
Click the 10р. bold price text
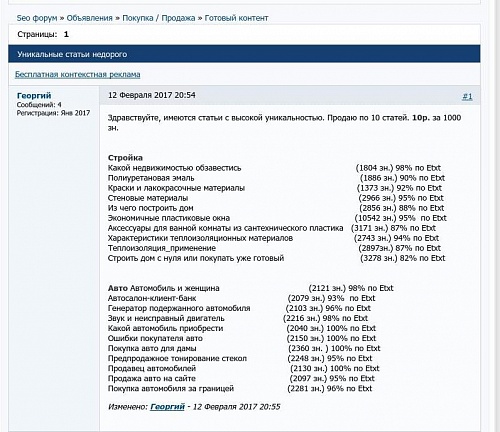(x=421, y=118)
